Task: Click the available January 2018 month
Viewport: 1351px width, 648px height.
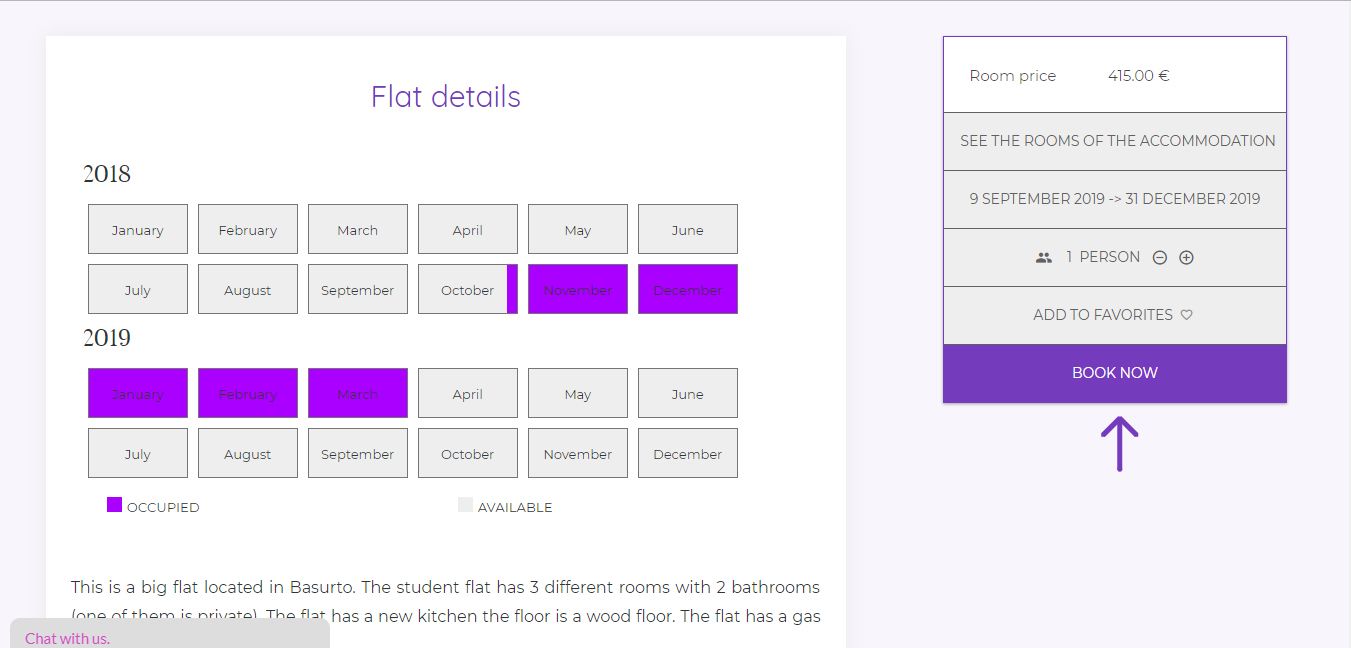Action: tap(138, 230)
